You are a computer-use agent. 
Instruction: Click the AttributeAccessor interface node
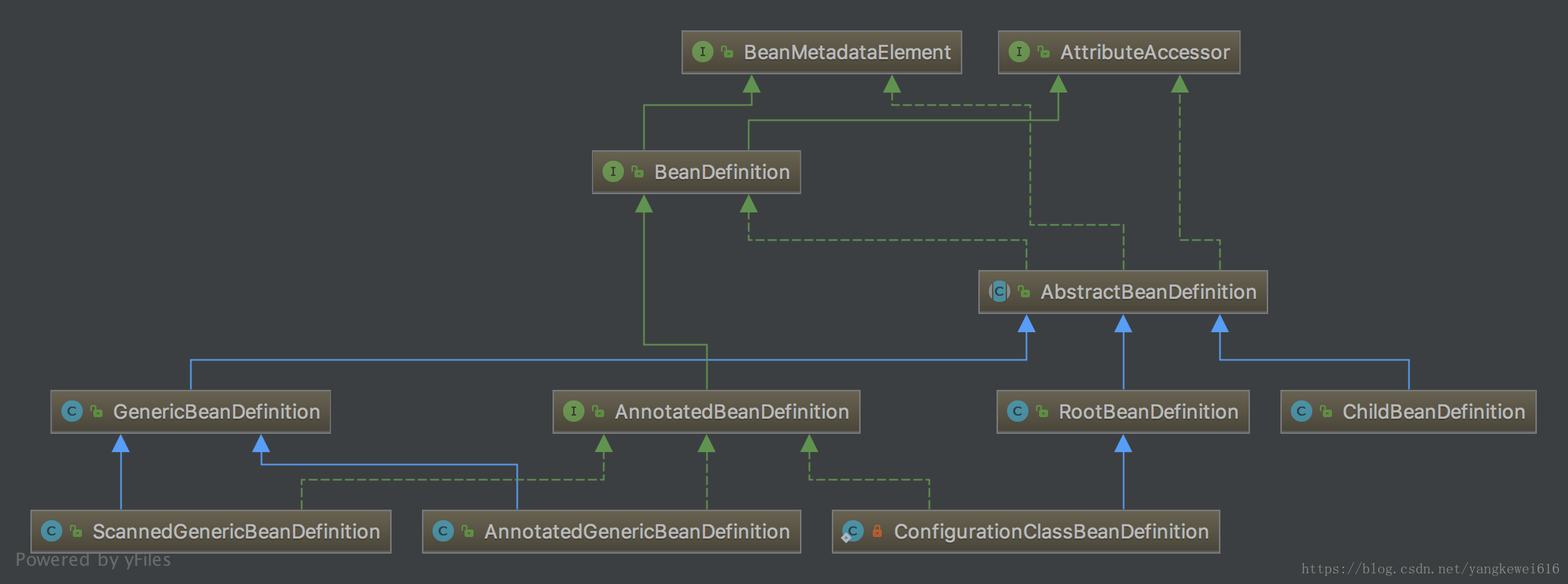coord(1119,52)
